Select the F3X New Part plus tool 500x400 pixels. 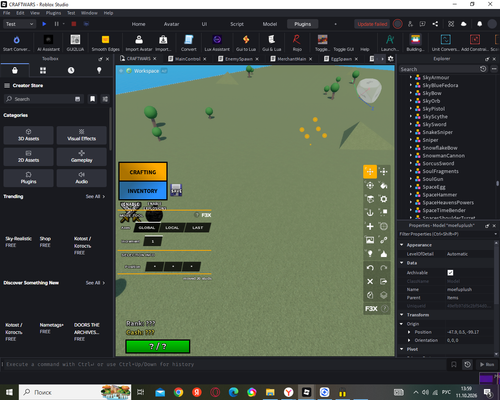coord(370,226)
